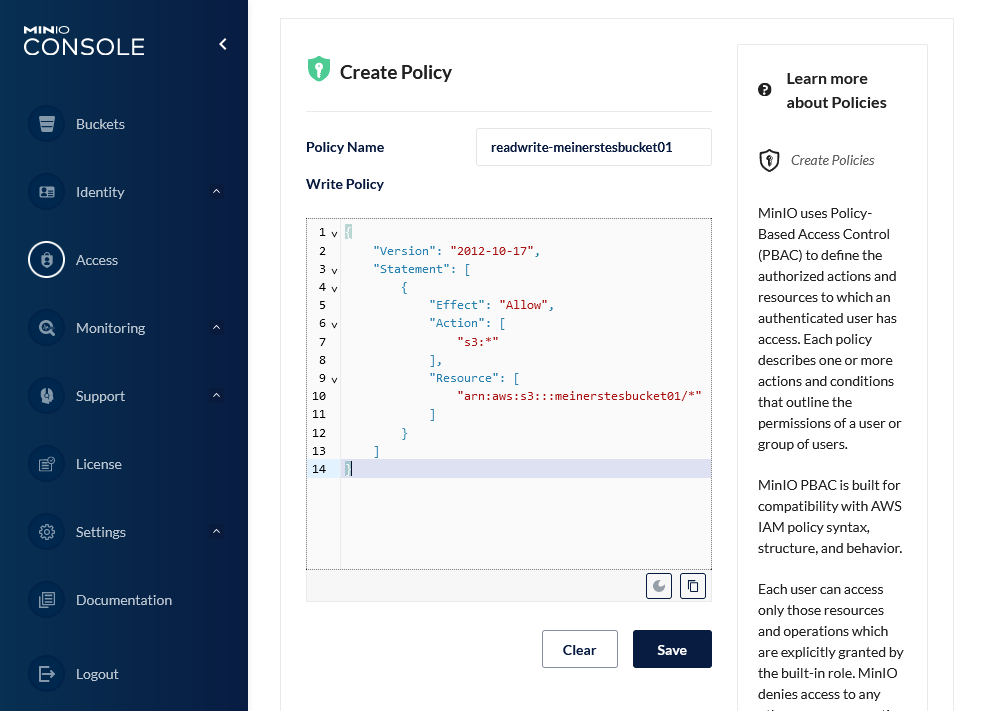Open Documentation from the sidebar
The width and height of the screenshot is (983, 711).
pos(123,600)
